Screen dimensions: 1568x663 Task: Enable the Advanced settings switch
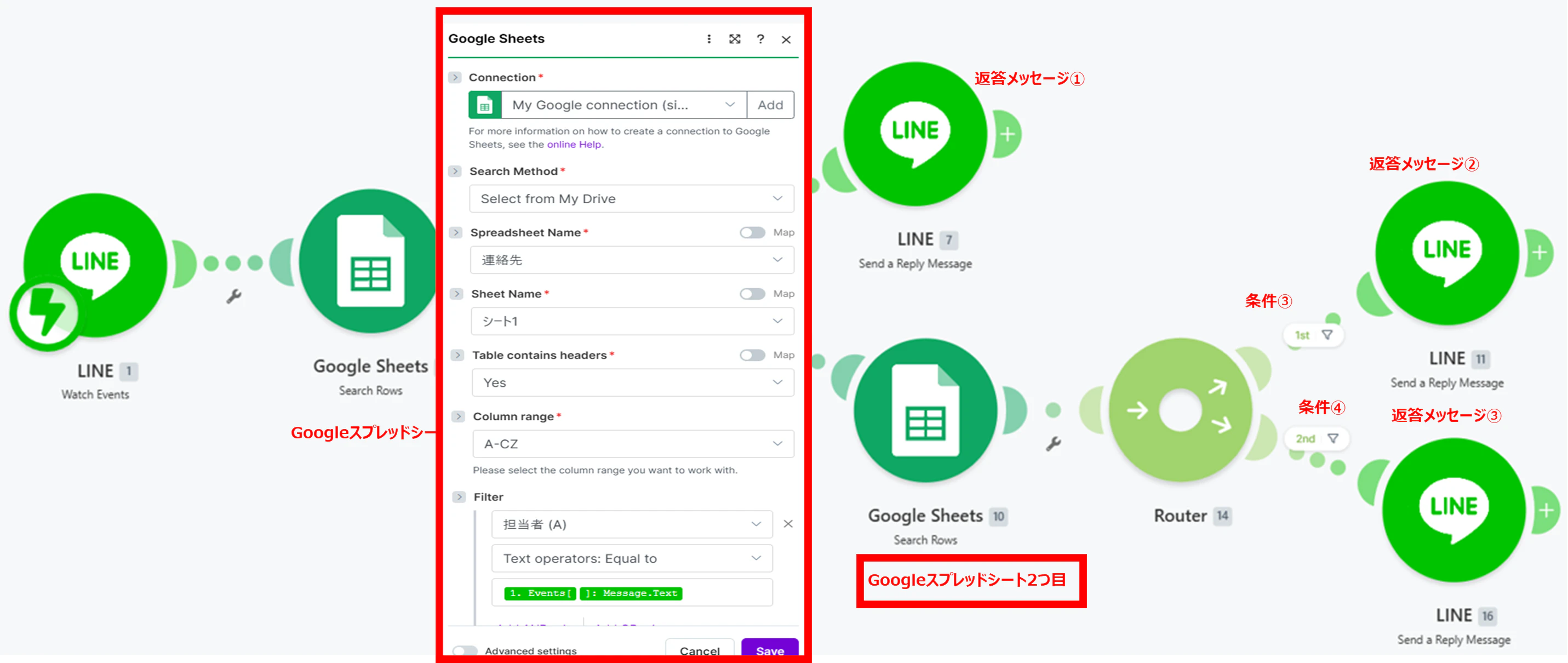click(466, 651)
